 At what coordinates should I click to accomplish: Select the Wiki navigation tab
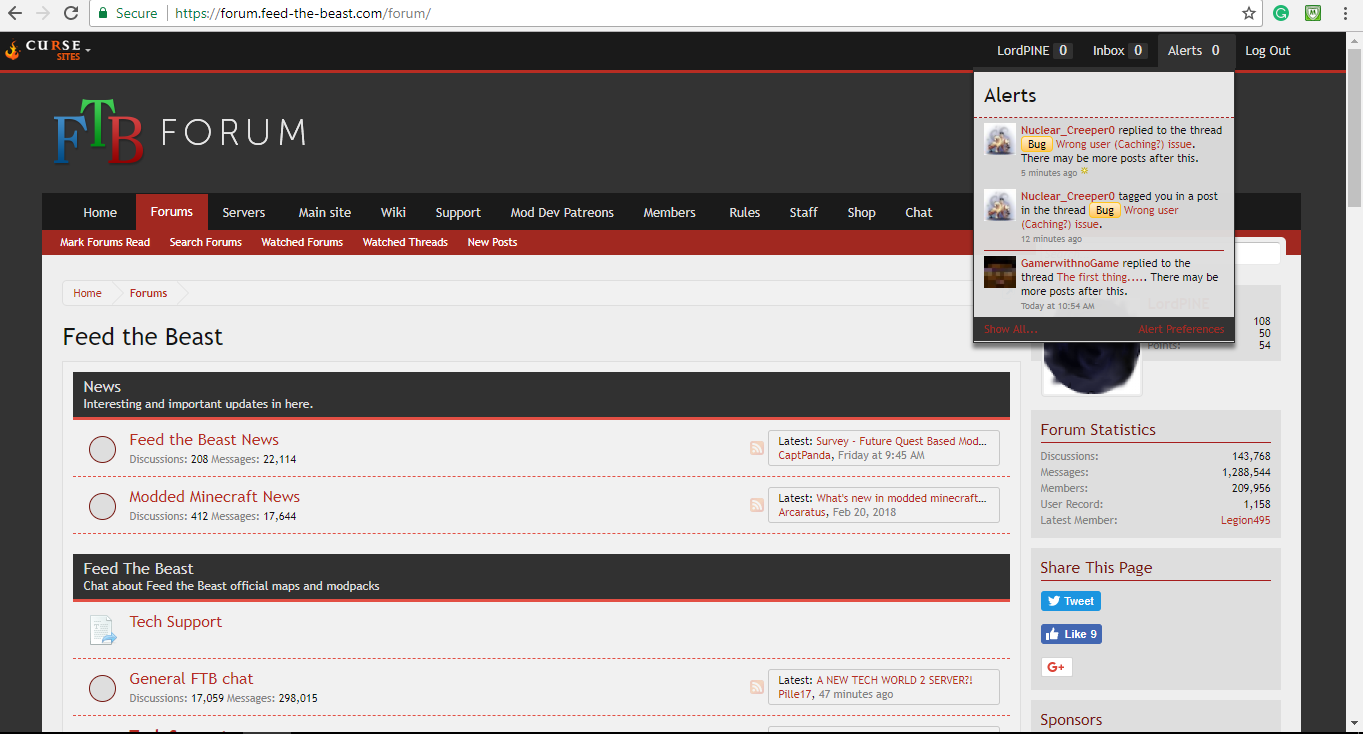393,212
